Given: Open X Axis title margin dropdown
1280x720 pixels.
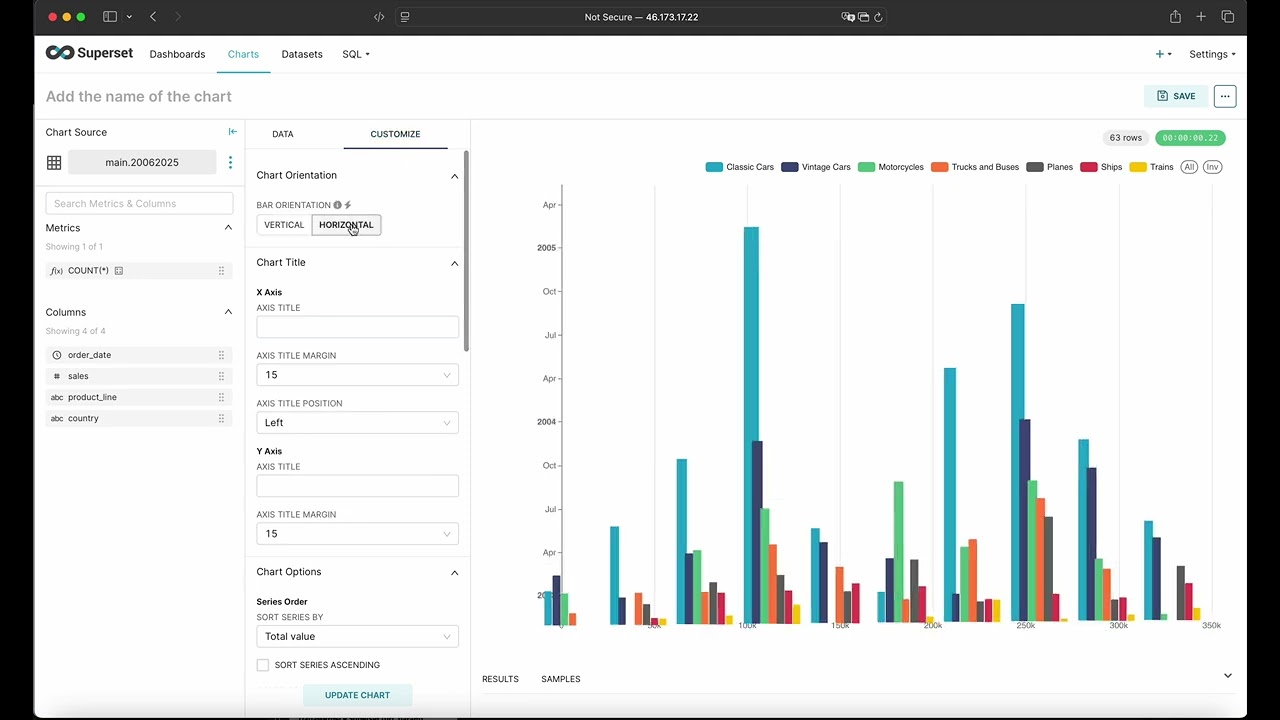Looking at the screenshot, I should (x=357, y=375).
